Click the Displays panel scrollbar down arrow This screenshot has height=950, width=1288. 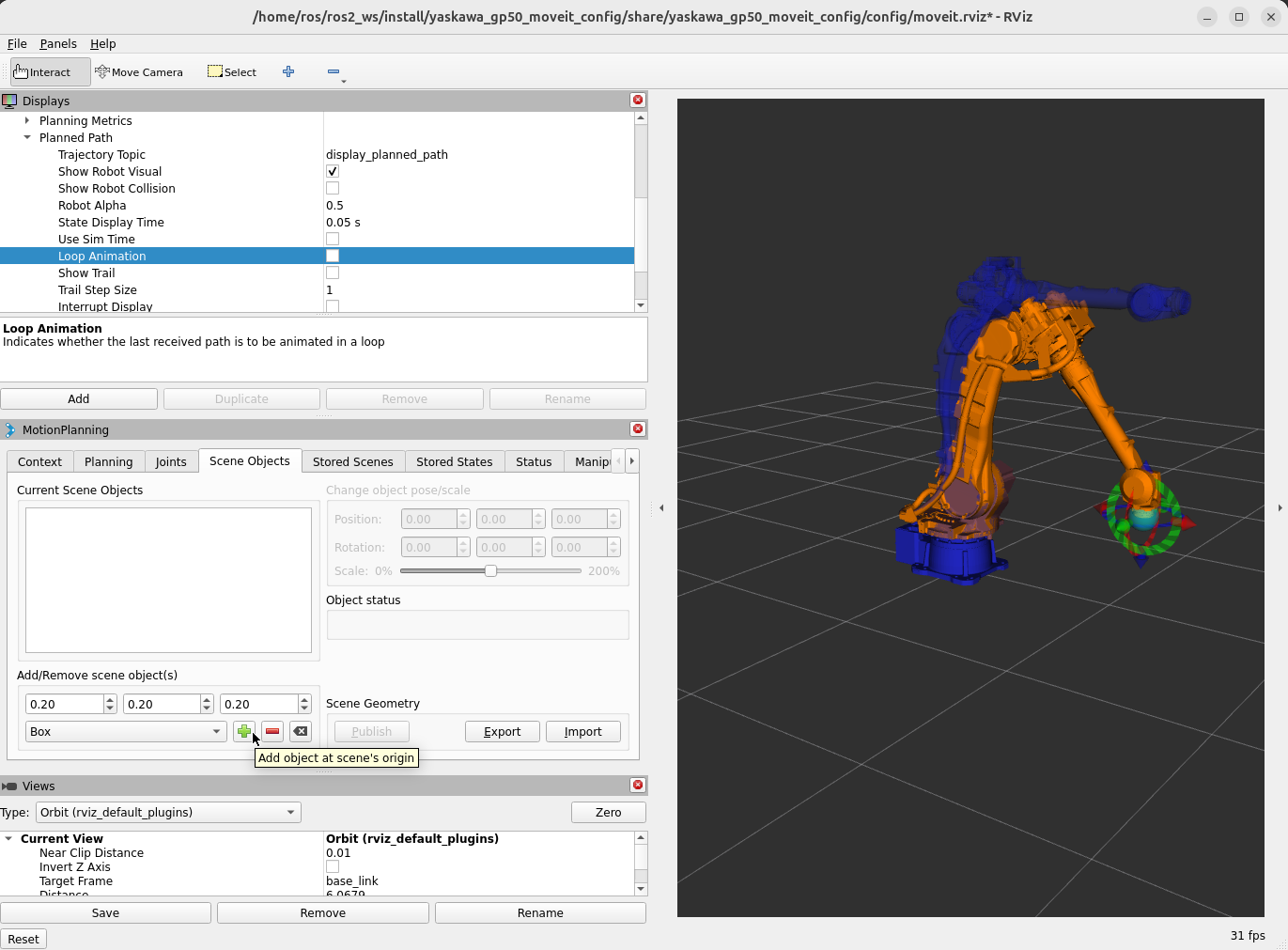click(641, 305)
